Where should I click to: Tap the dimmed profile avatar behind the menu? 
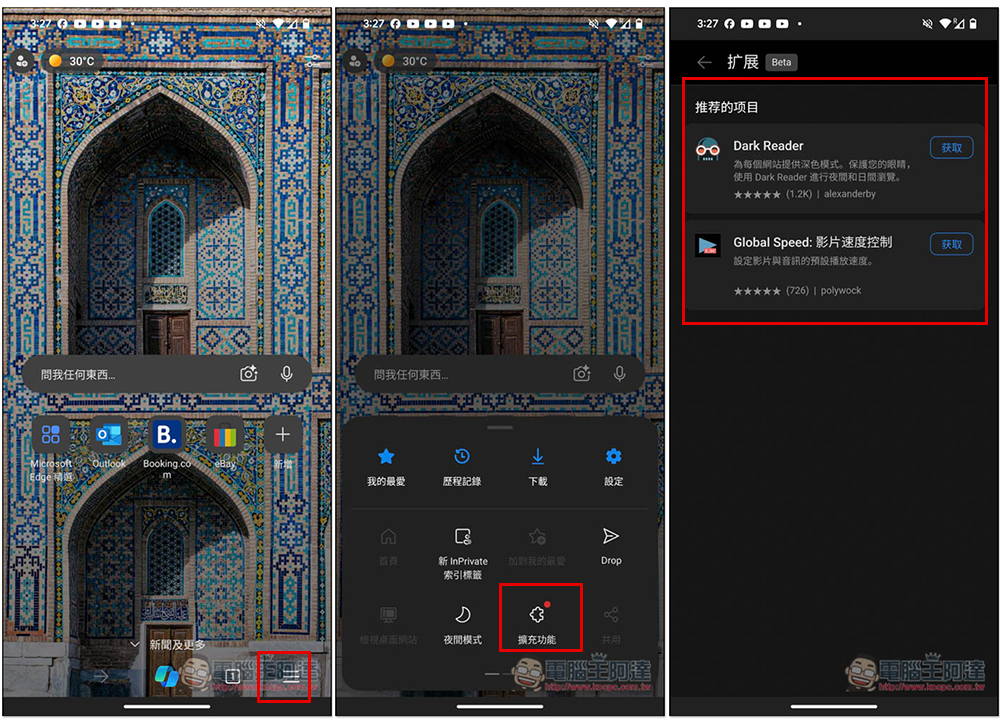coord(355,61)
